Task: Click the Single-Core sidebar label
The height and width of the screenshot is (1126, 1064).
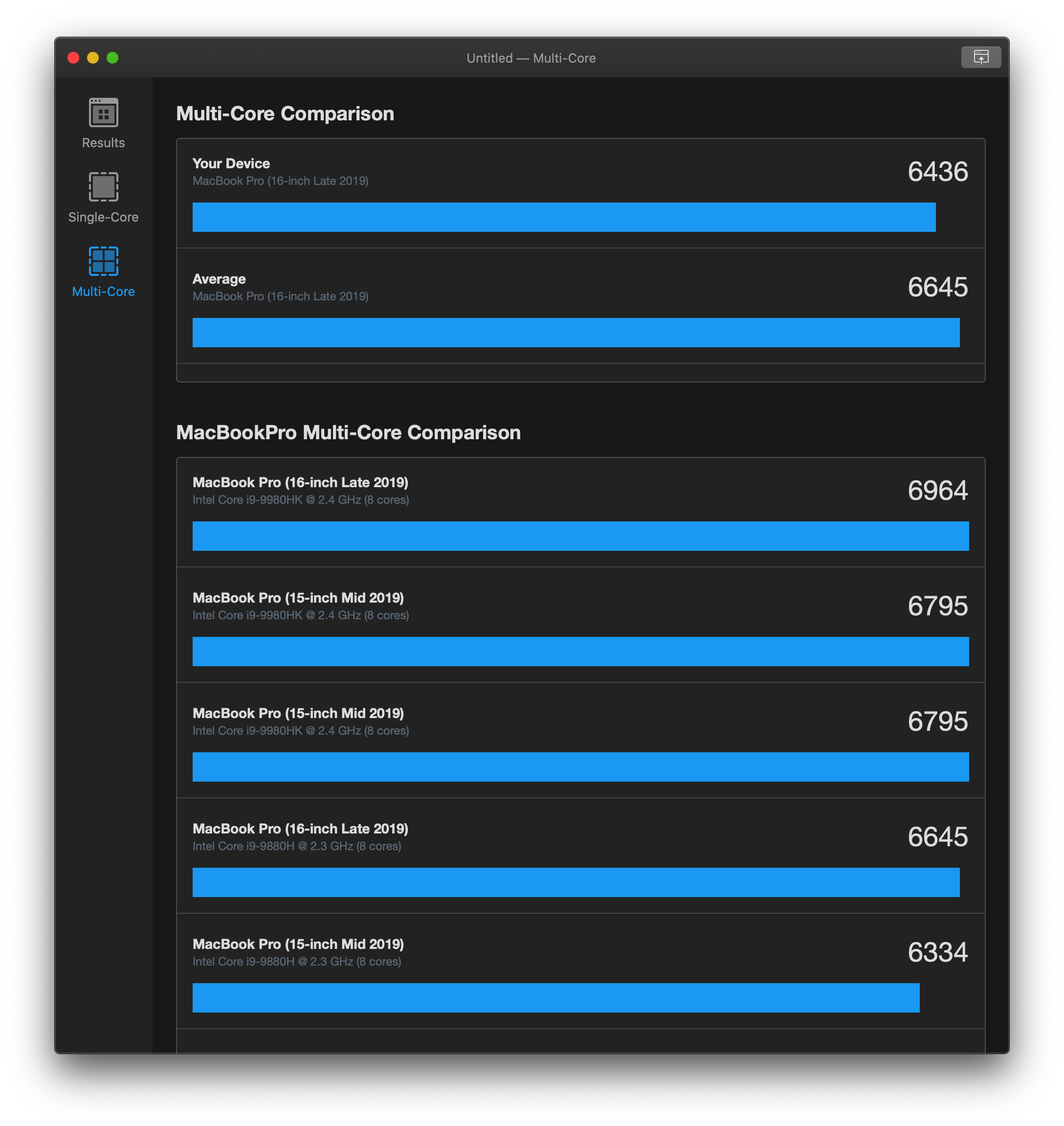Action: tap(103, 217)
